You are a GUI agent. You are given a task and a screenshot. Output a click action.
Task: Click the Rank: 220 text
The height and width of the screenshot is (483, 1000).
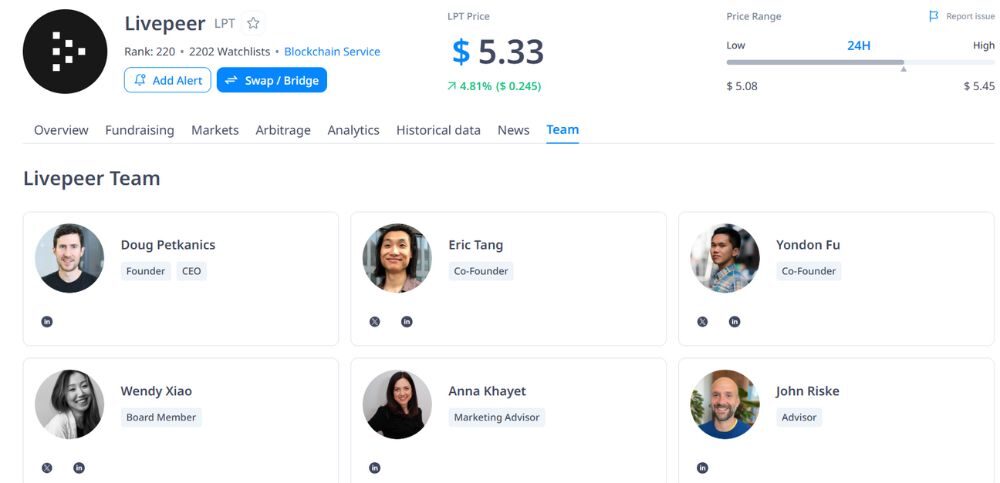150,52
